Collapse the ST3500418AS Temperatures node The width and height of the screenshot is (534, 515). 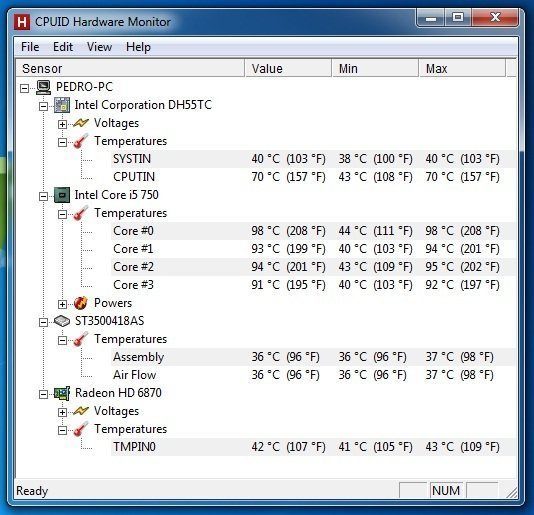62,340
